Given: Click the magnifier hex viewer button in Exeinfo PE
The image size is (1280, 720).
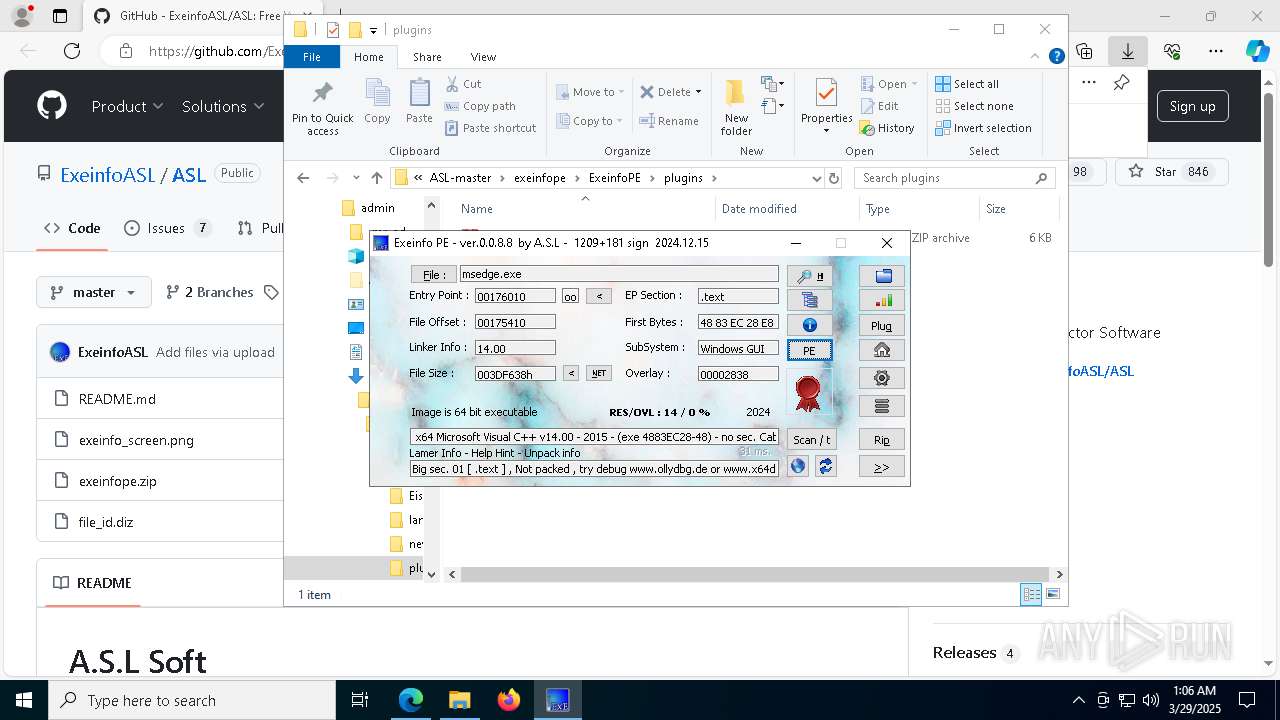Looking at the screenshot, I should 809,275.
